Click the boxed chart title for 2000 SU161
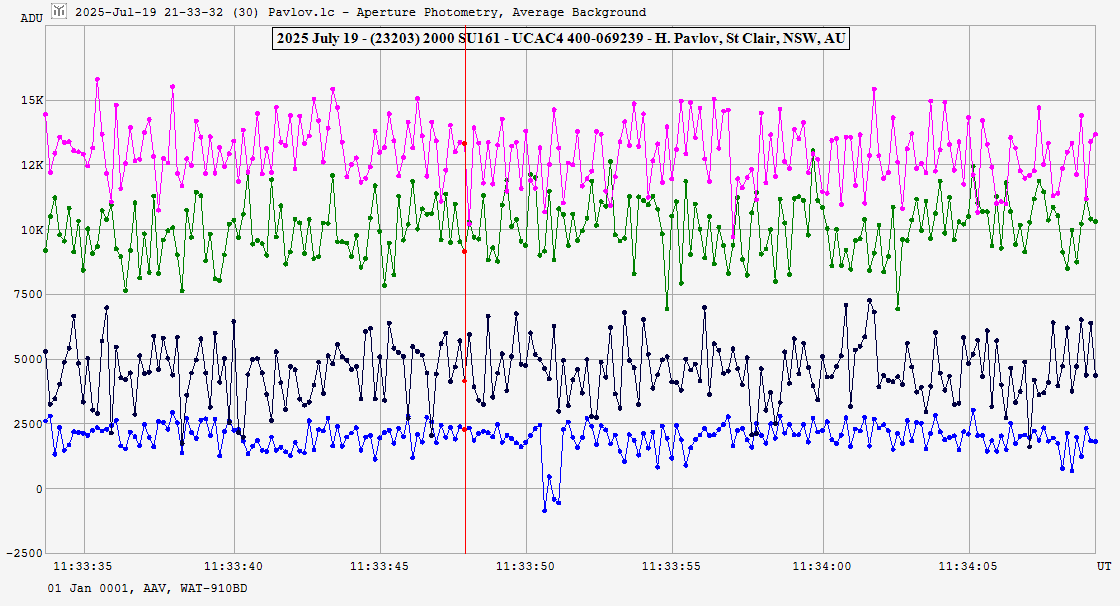This screenshot has width=1120, height=606. (x=560, y=38)
